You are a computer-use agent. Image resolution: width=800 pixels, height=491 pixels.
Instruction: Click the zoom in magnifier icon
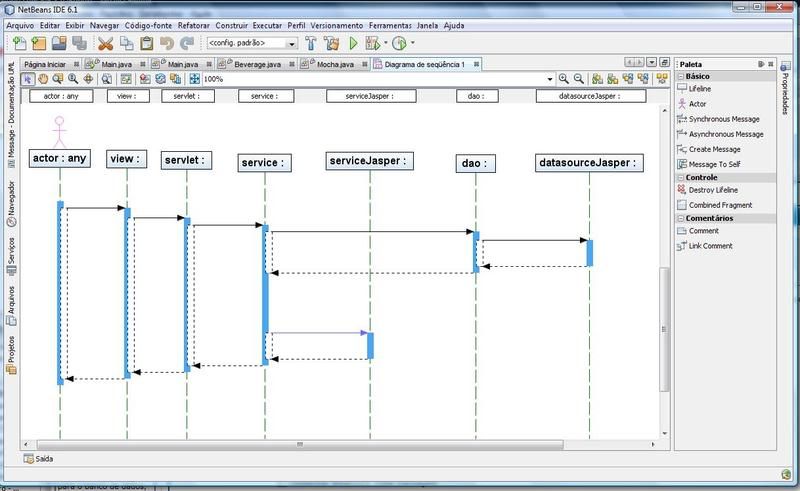pos(564,79)
